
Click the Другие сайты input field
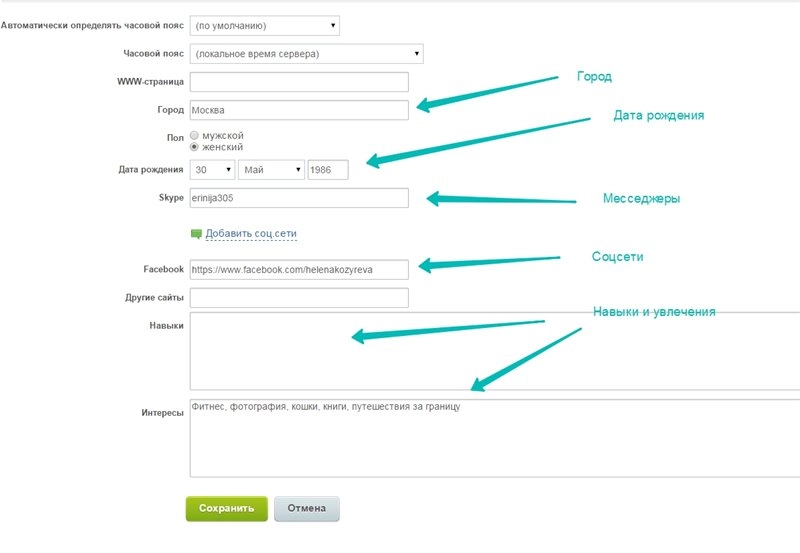(298, 298)
